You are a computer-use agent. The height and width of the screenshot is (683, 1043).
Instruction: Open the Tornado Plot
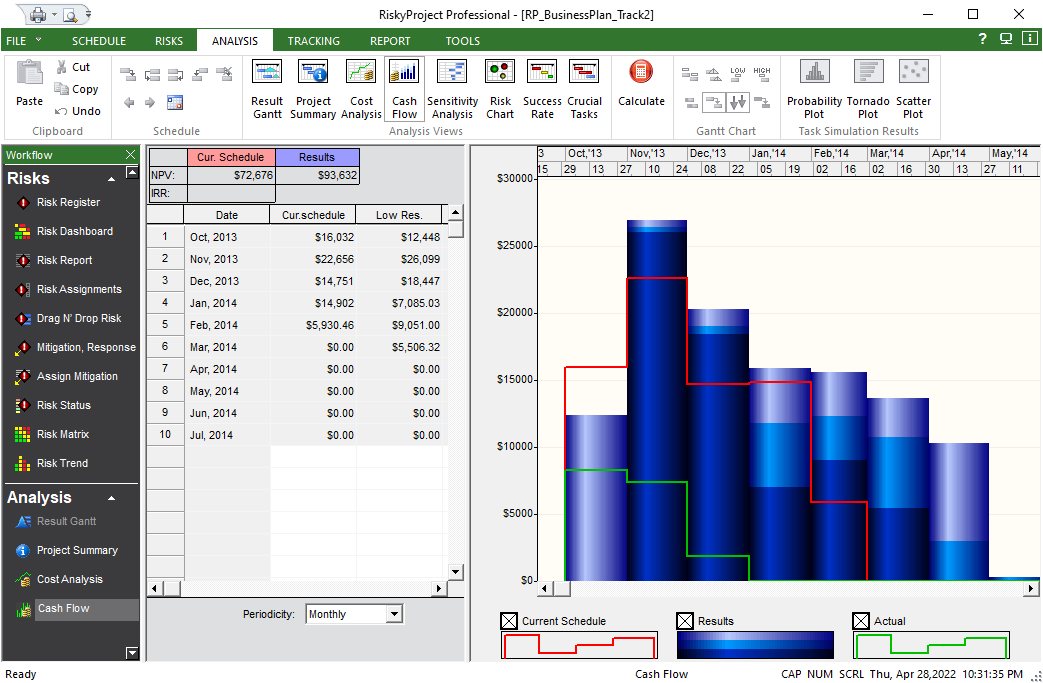click(x=868, y=89)
